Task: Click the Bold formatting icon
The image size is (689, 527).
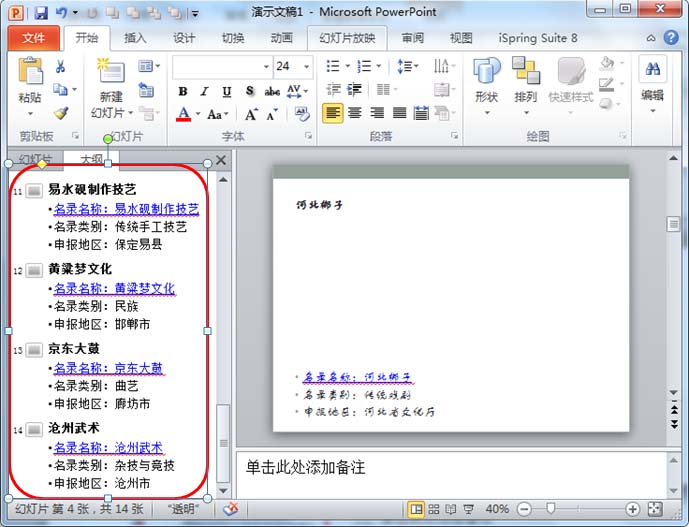Action: [x=183, y=91]
